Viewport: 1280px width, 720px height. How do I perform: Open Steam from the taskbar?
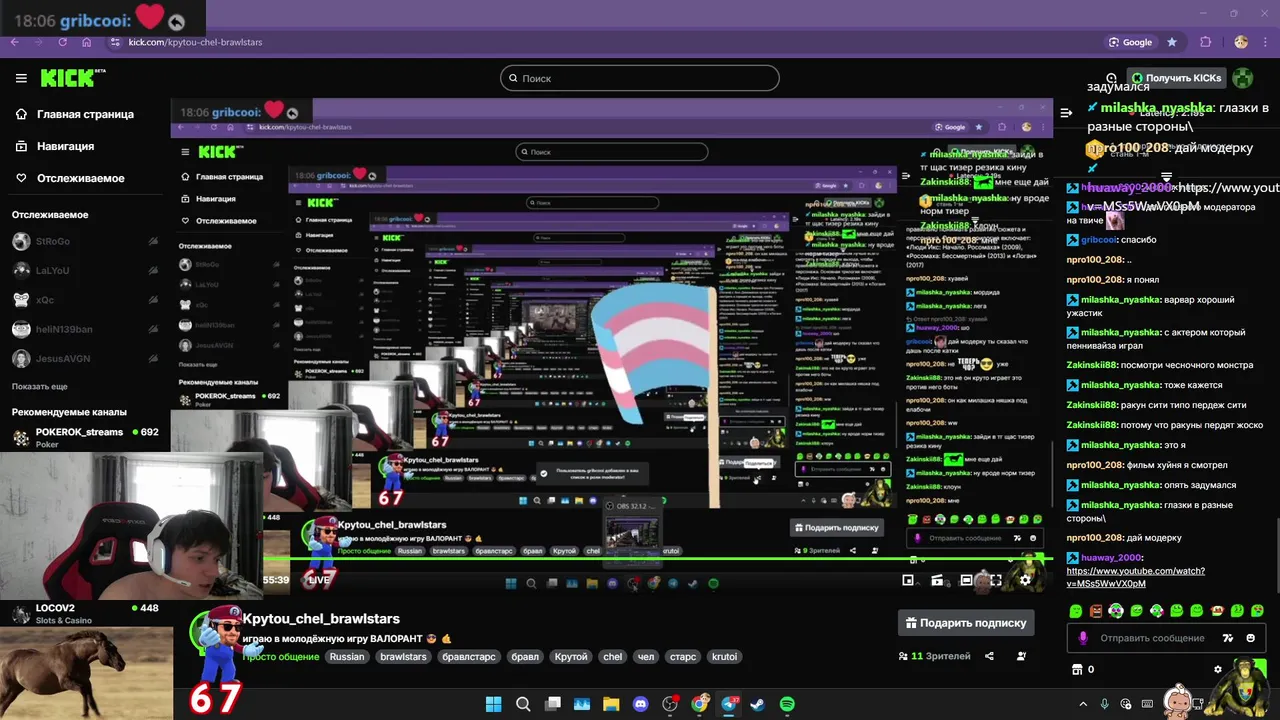[x=757, y=704]
